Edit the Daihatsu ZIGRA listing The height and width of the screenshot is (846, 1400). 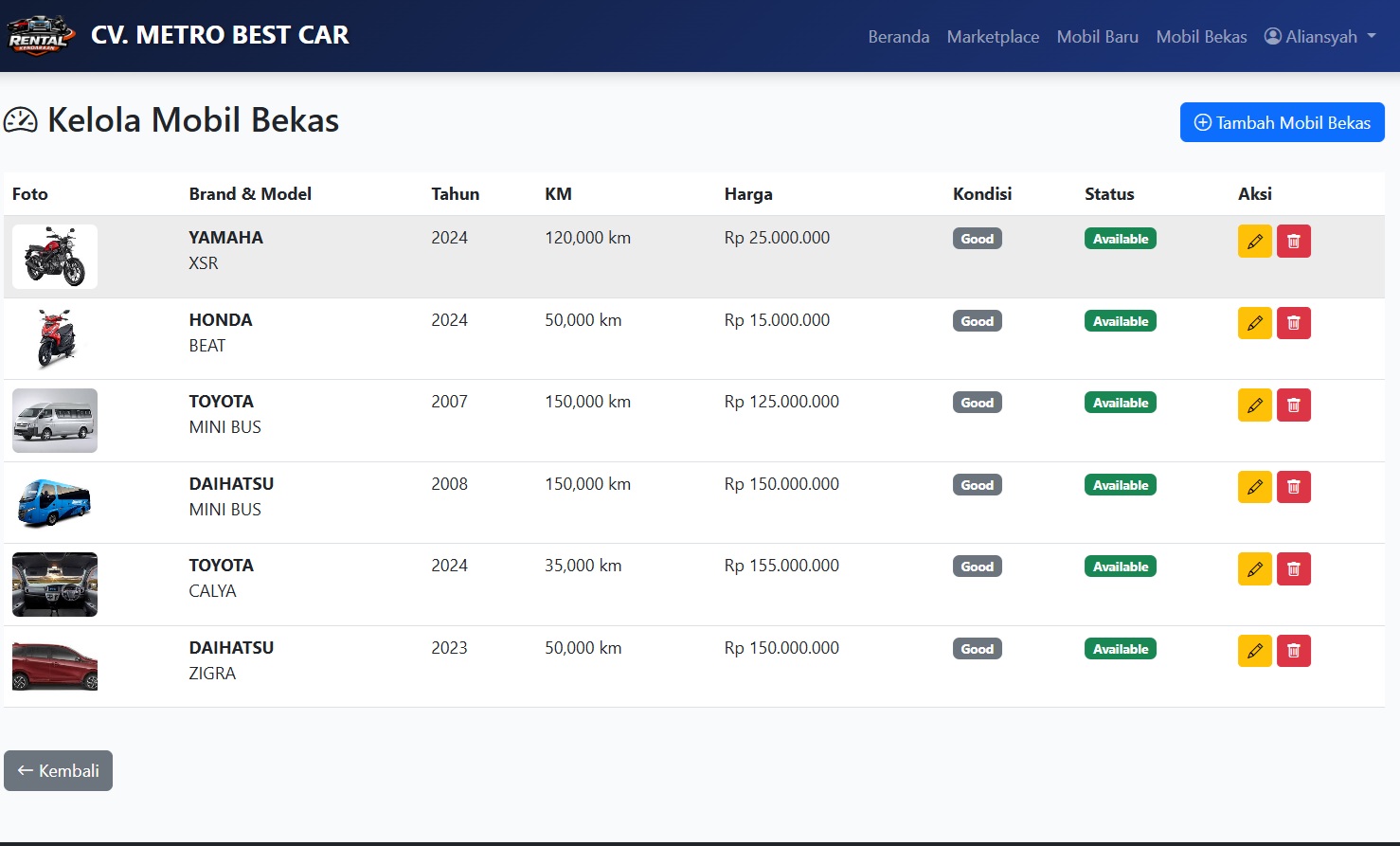click(1254, 651)
